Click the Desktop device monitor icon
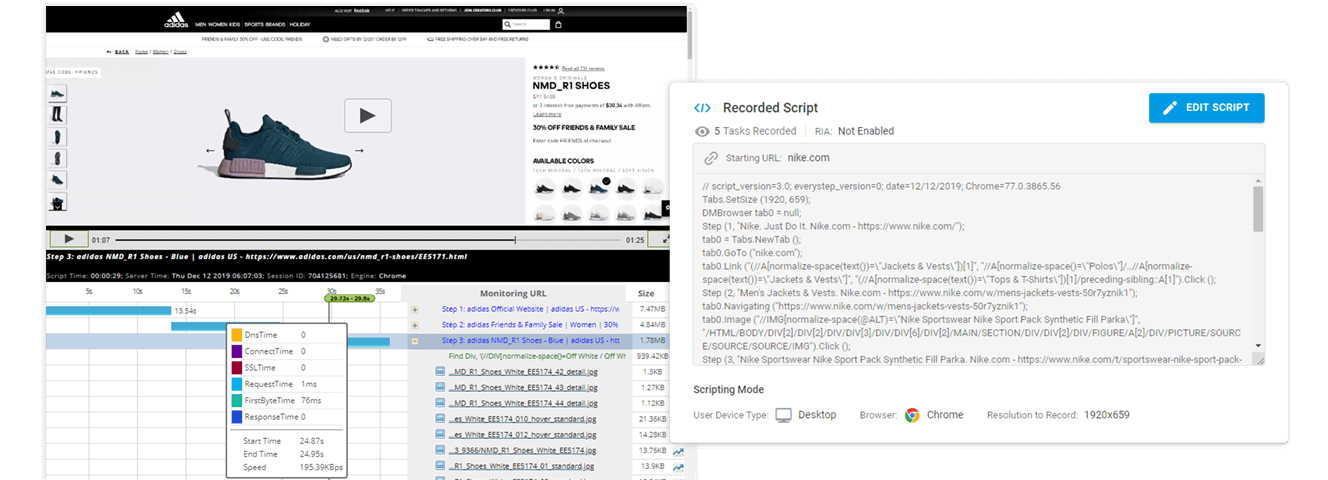The image size is (1328, 480). (x=784, y=415)
